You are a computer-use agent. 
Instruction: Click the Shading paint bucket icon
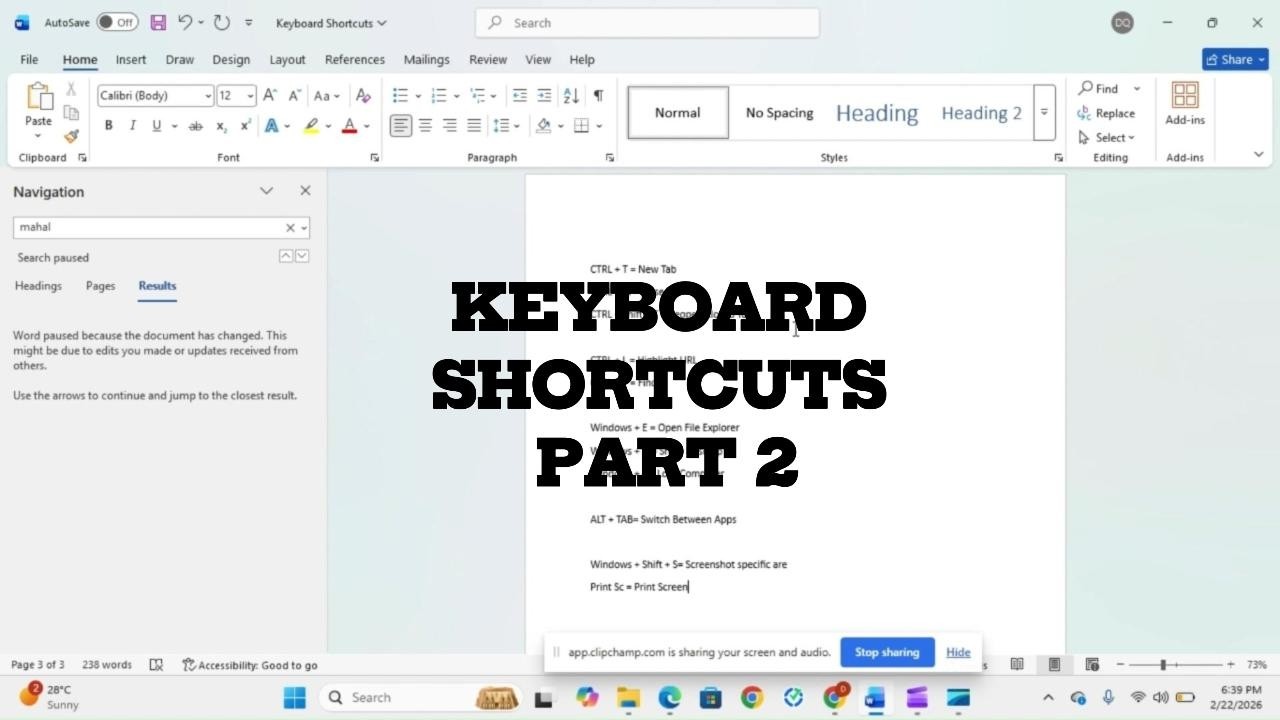point(543,125)
